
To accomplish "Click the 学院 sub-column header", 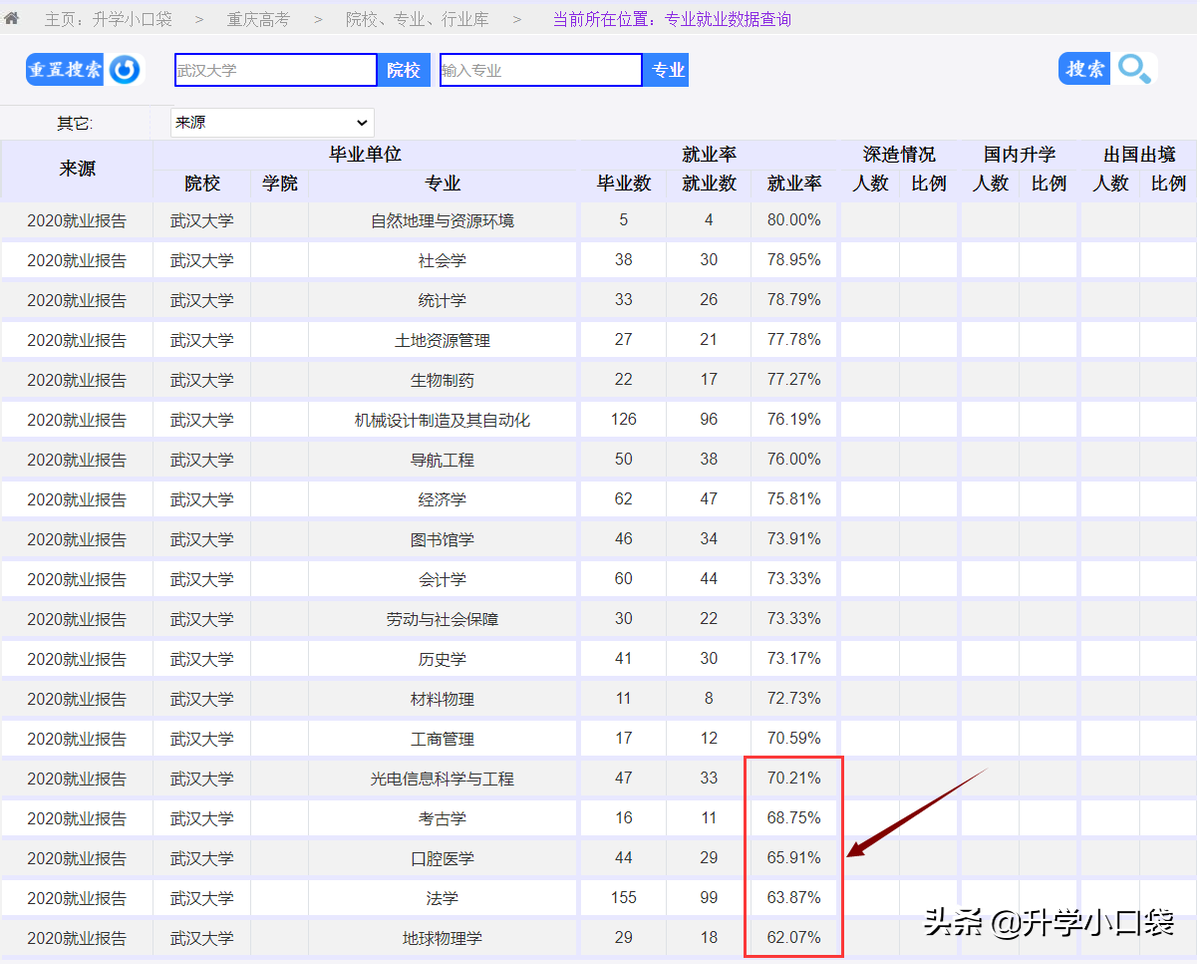I will 280,184.
